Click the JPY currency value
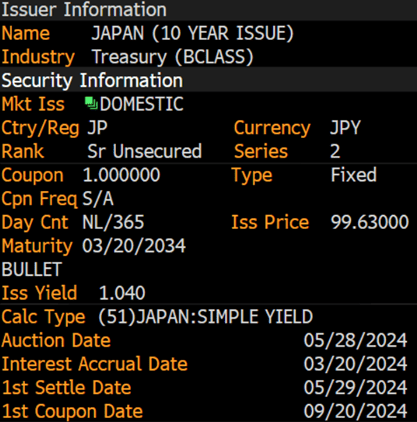The height and width of the screenshot is (422, 417). (345, 128)
